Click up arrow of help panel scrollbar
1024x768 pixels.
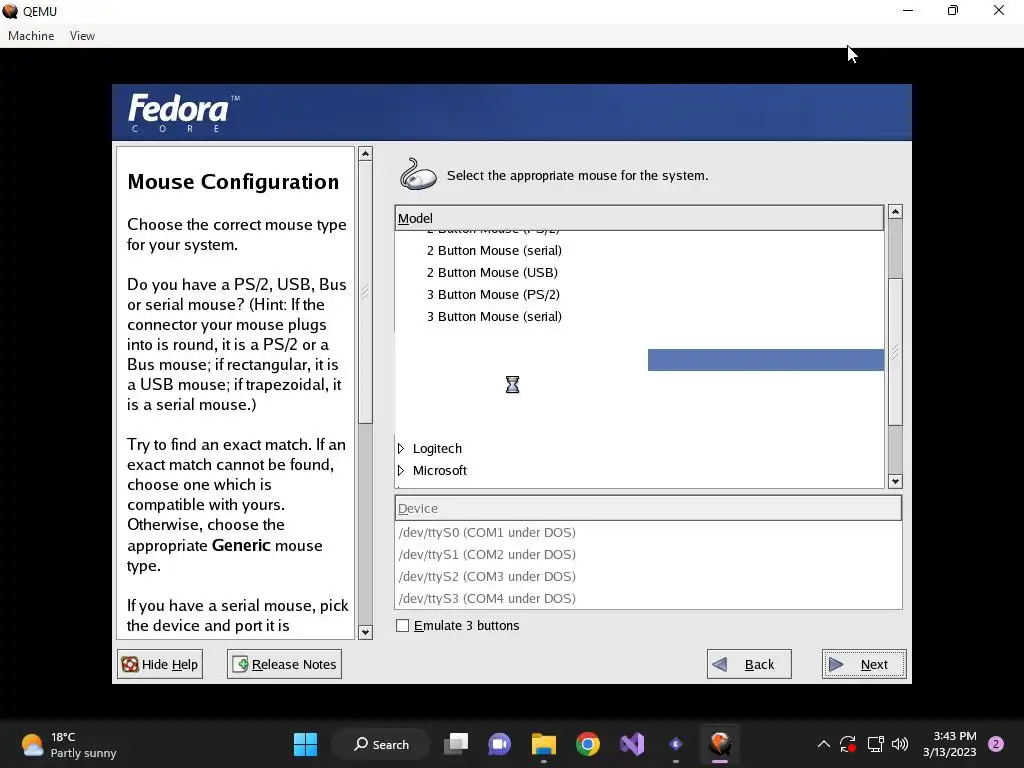point(366,153)
